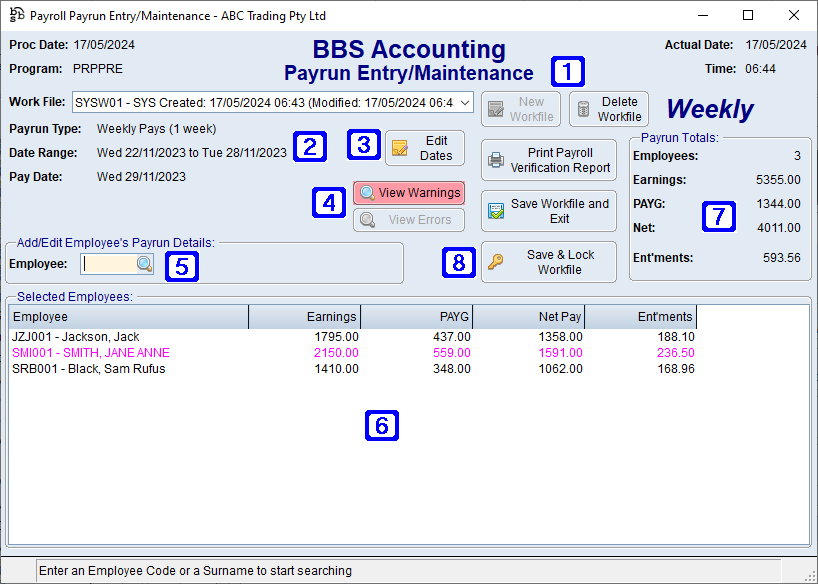Click the Save & Lock Workfile button

(548, 261)
